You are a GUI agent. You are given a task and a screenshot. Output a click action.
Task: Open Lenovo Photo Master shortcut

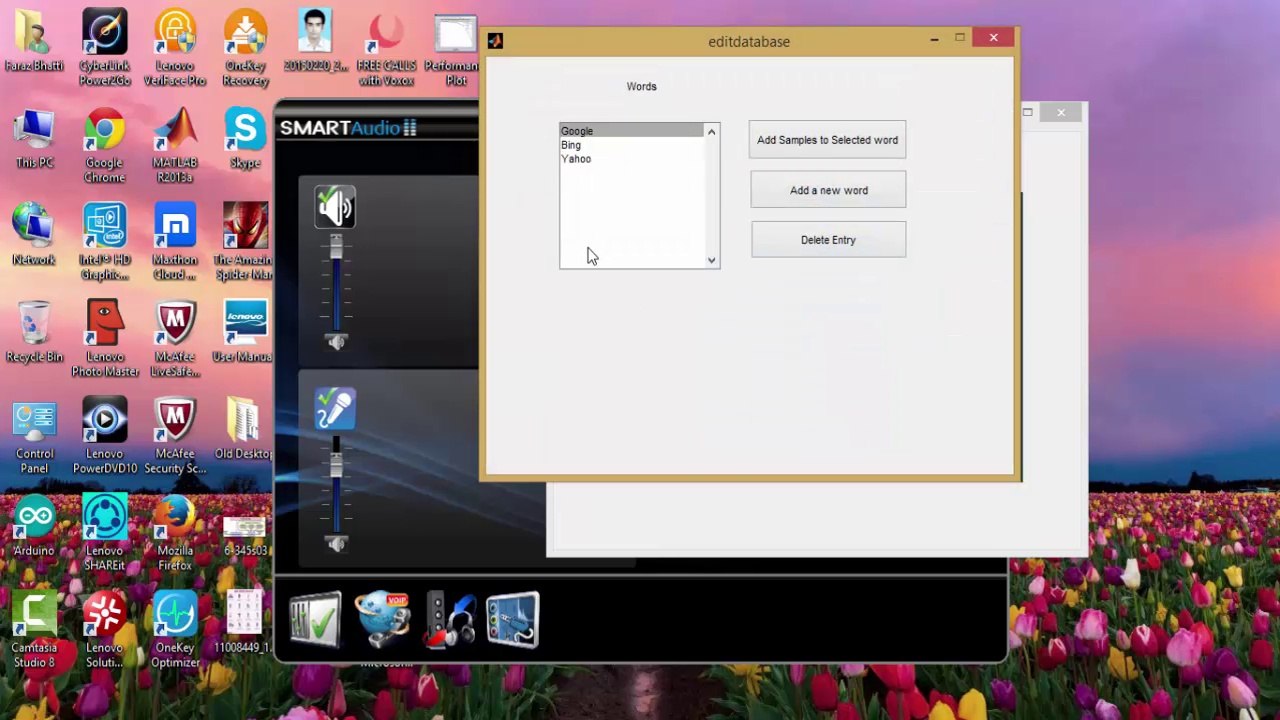pos(105,339)
